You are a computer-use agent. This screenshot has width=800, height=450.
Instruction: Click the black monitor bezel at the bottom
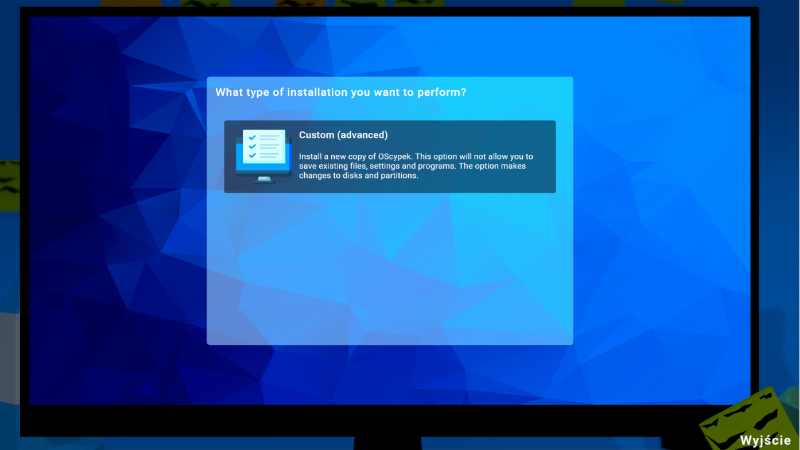point(390,420)
